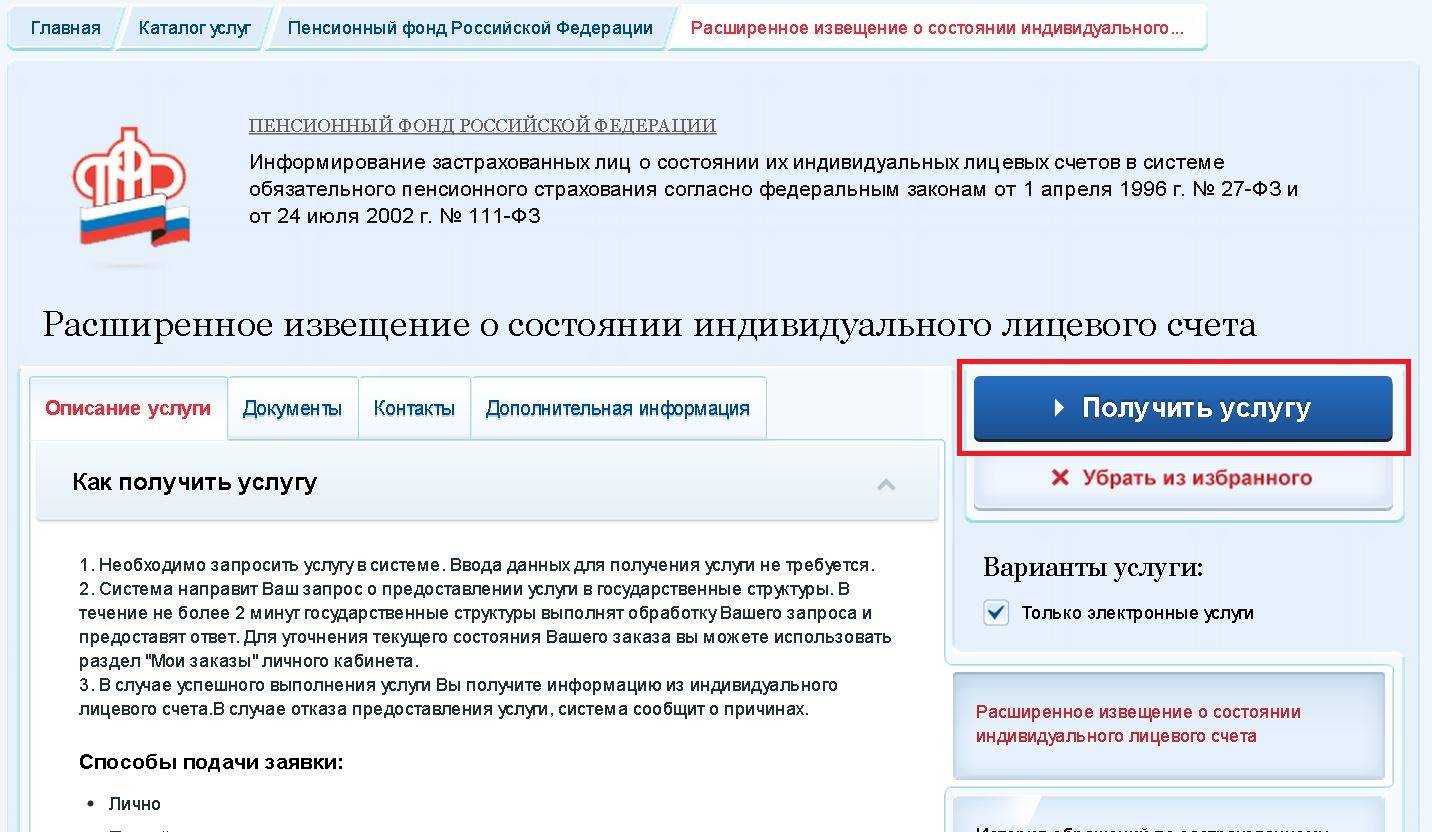Toggle the 'Только электронные услуги' checkbox
Viewport: 1432px width, 832px height.
[x=996, y=613]
